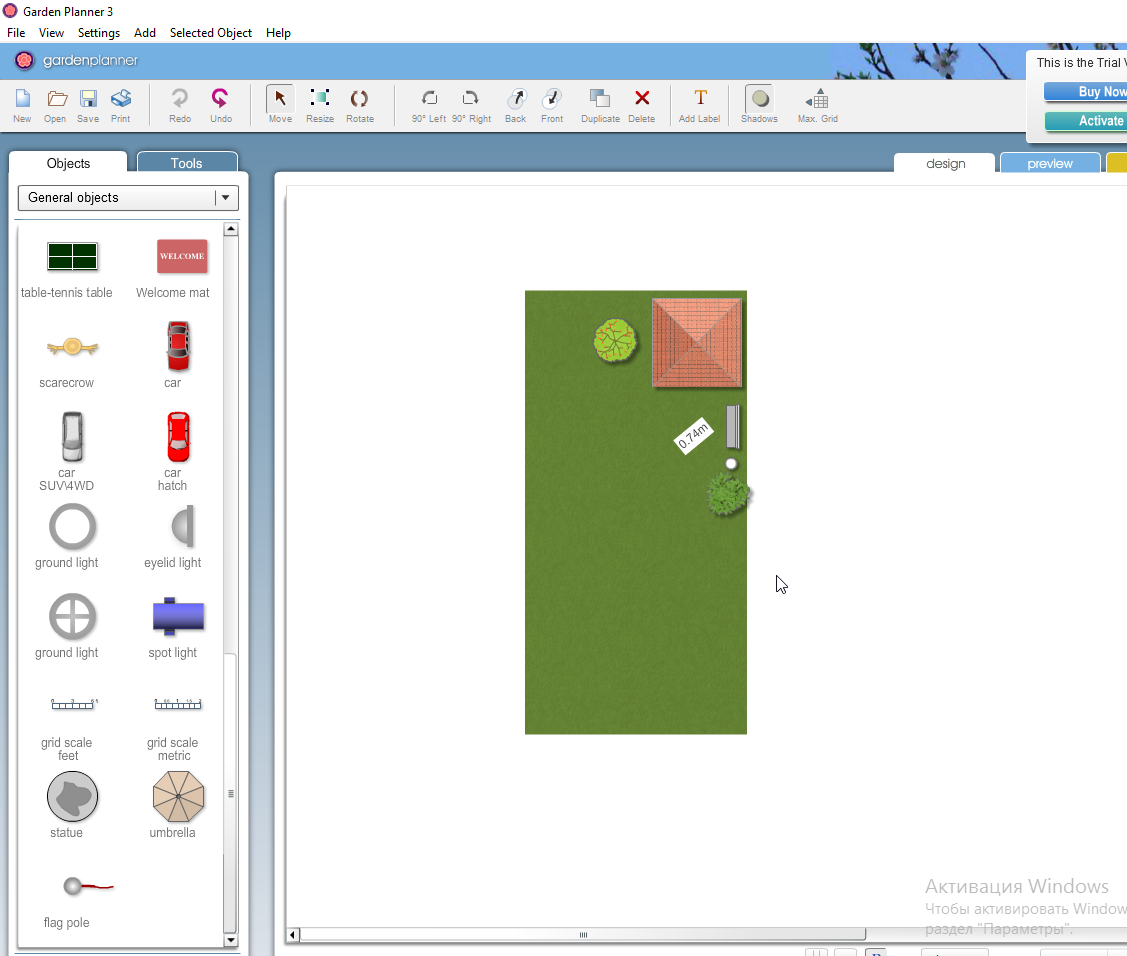Rotate object 90° Left
1127x956 pixels.
click(429, 106)
